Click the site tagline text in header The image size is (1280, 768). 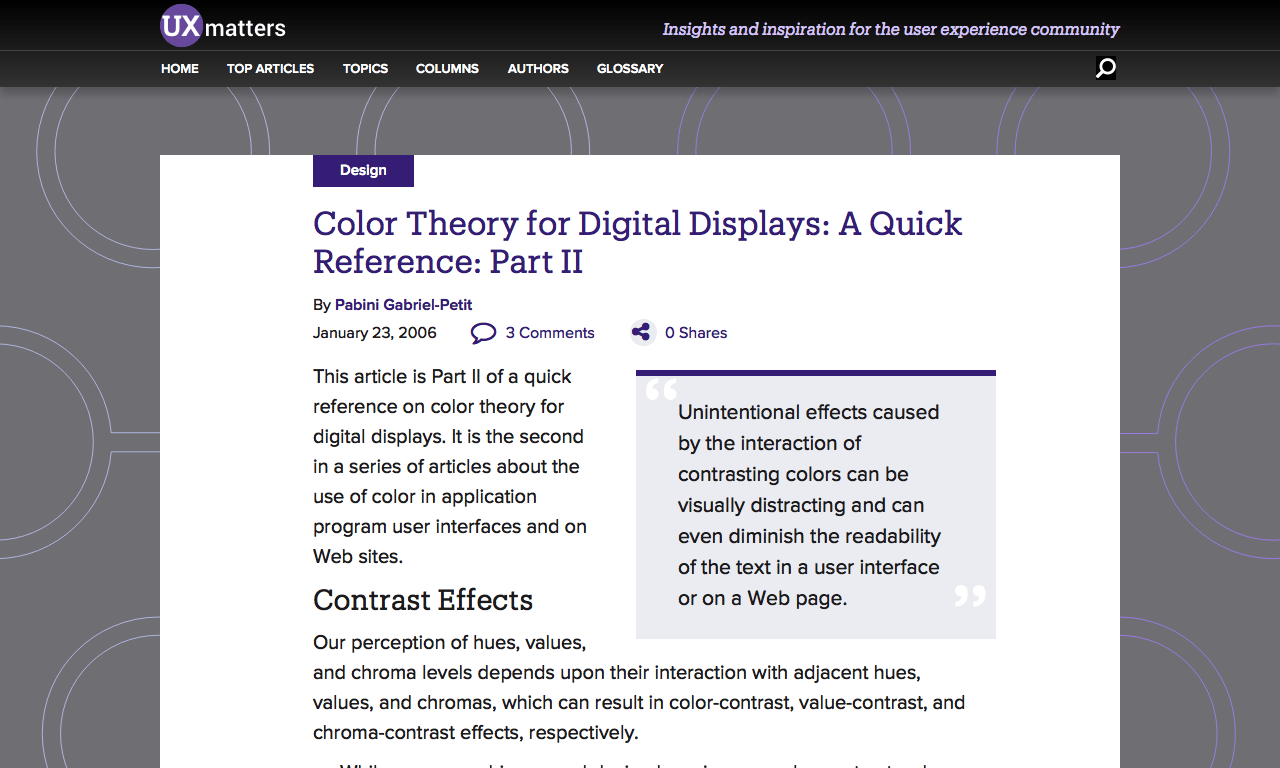[x=891, y=29]
